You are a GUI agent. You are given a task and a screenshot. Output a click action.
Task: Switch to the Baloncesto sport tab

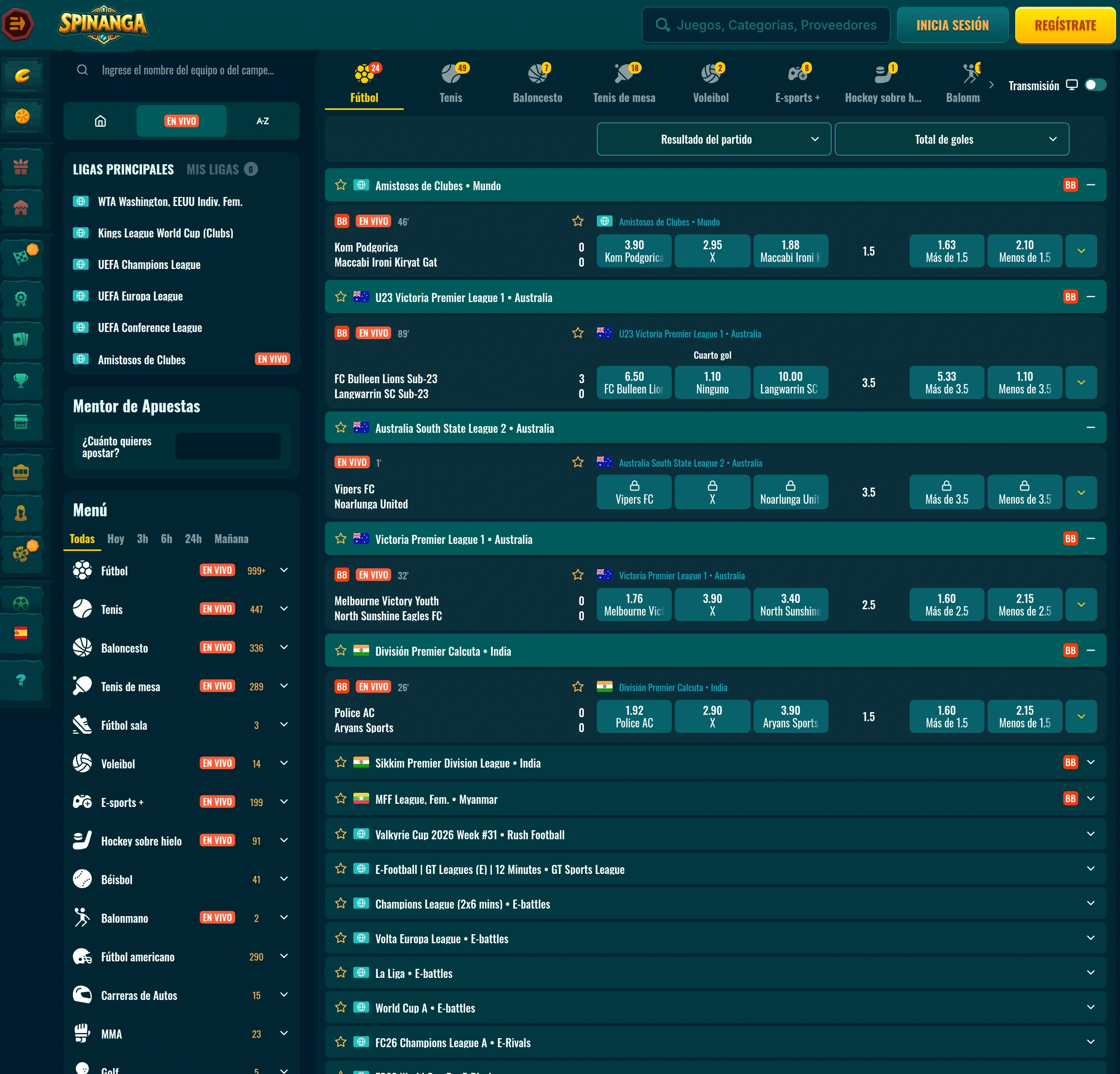click(x=537, y=84)
